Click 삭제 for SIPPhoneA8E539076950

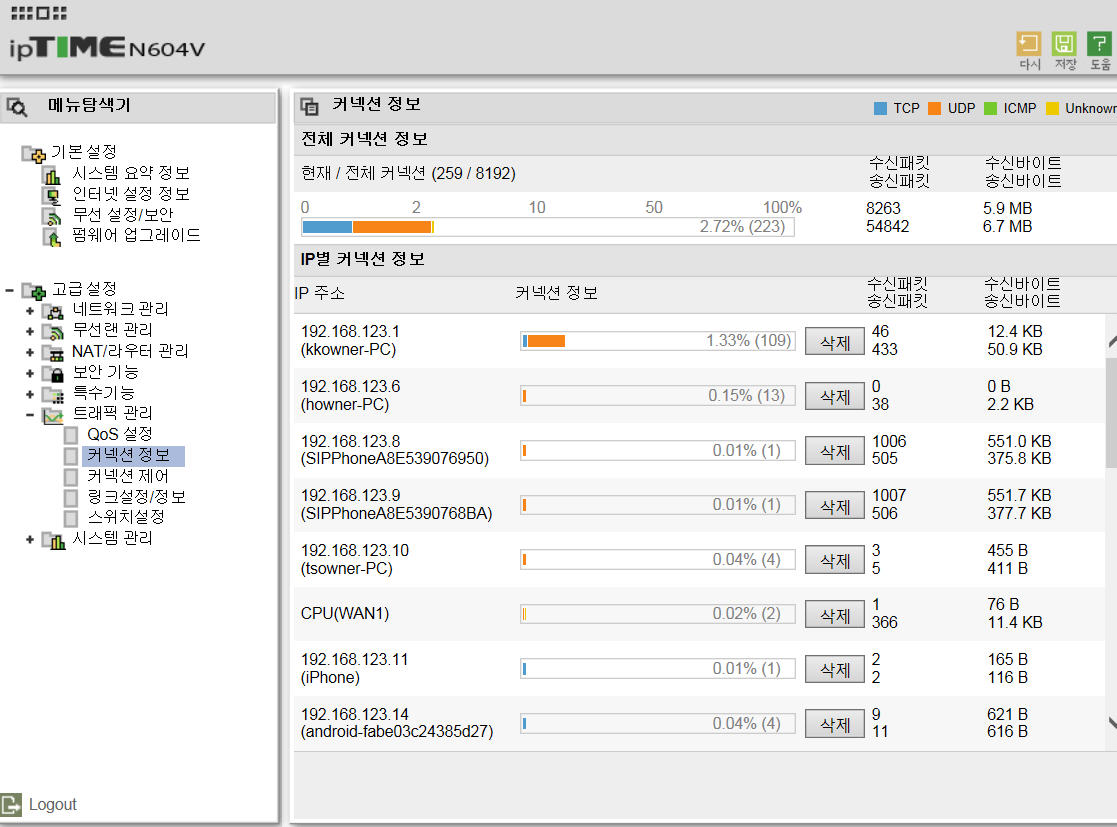click(x=835, y=451)
